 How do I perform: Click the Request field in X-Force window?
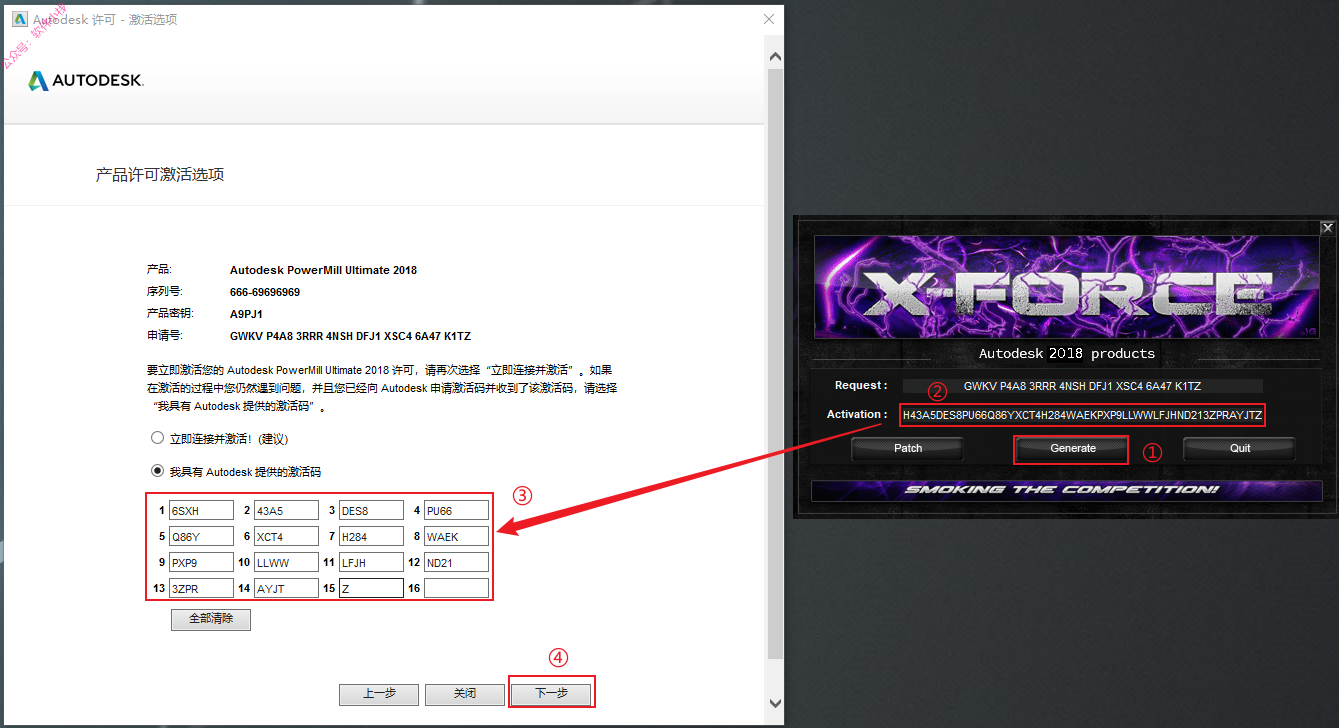[1082, 385]
